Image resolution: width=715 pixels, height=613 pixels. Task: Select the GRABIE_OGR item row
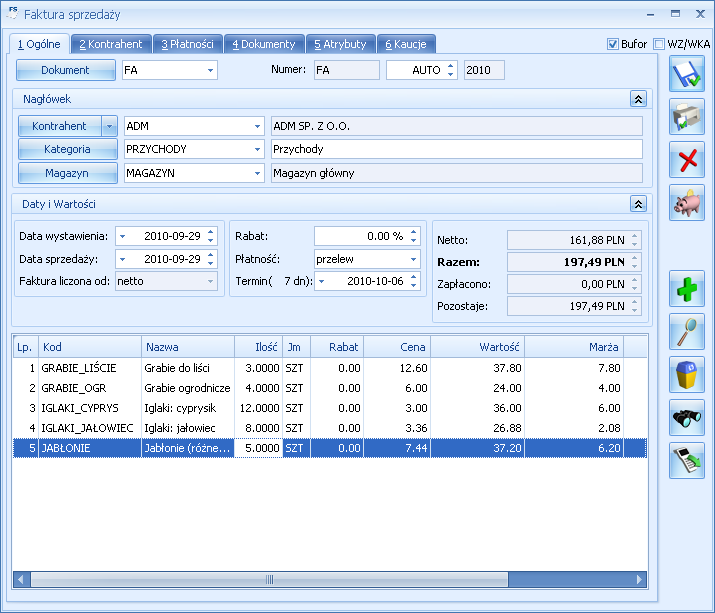[x=330, y=388]
